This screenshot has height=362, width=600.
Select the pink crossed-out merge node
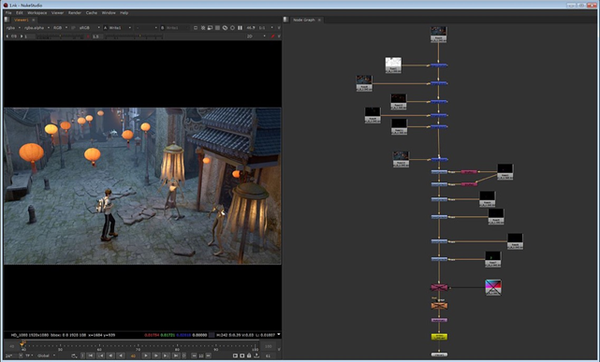coord(439,287)
